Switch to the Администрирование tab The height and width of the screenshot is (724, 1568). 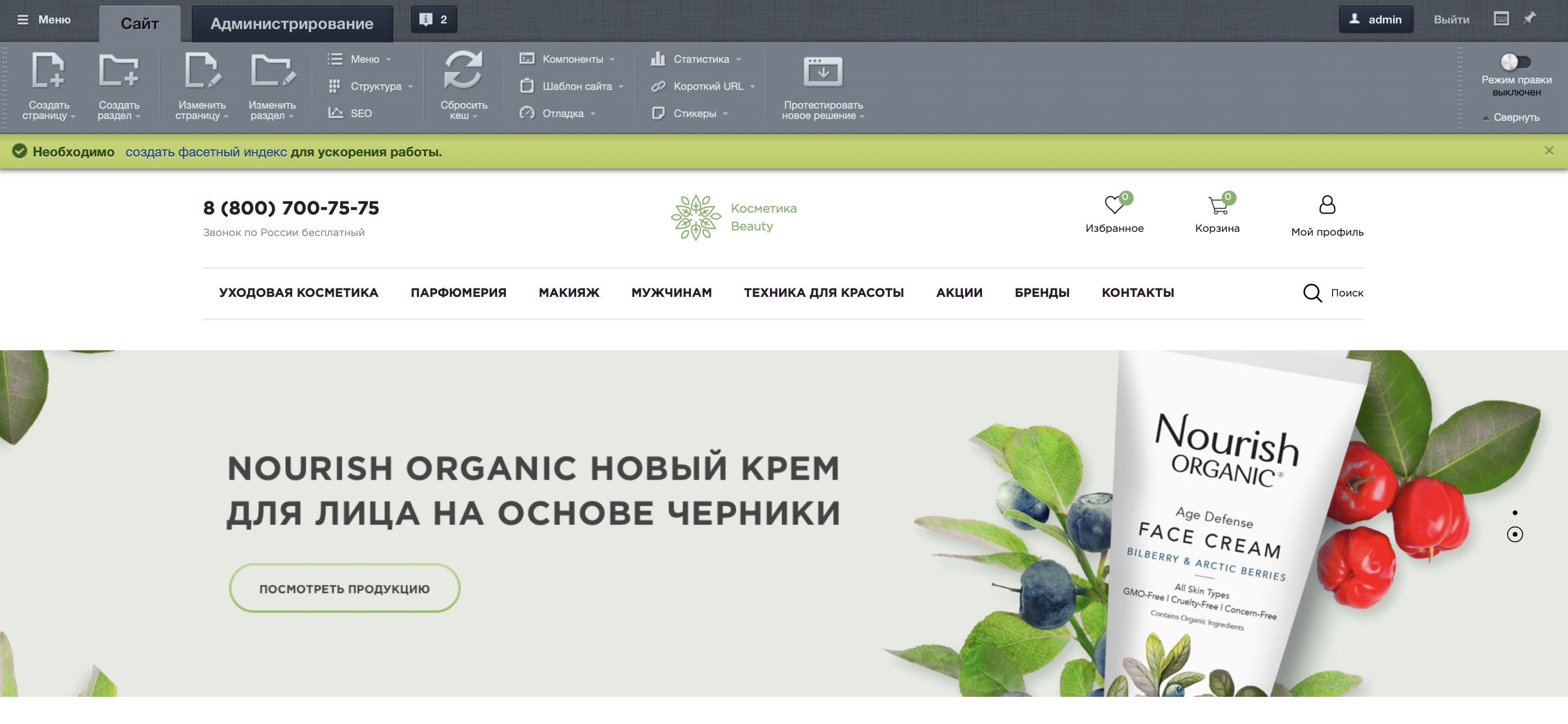292,24
